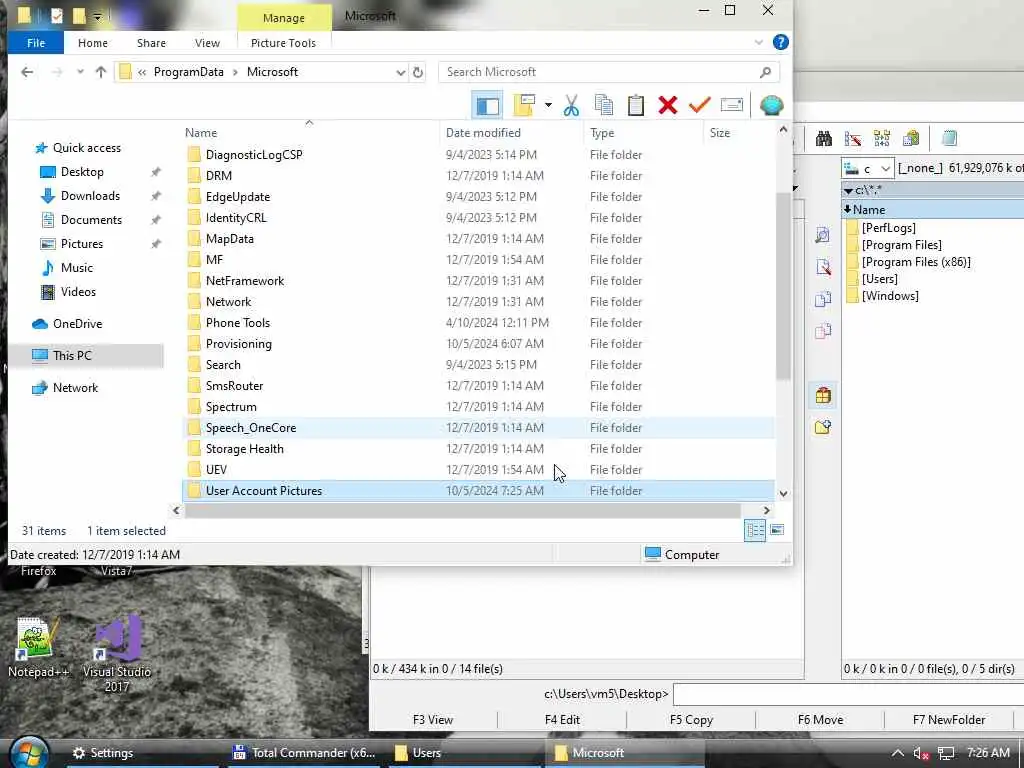Click the multi-rename tool icon in Total Commander
The height and width of the screenshot is (768, 1024).
click(x=852, y=138)
